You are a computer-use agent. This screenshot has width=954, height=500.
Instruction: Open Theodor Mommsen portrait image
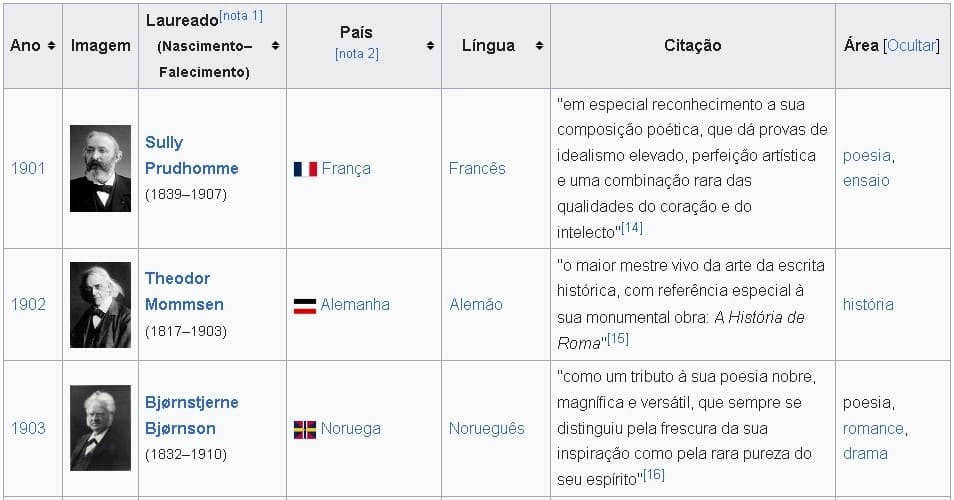[x=100, y=304]
